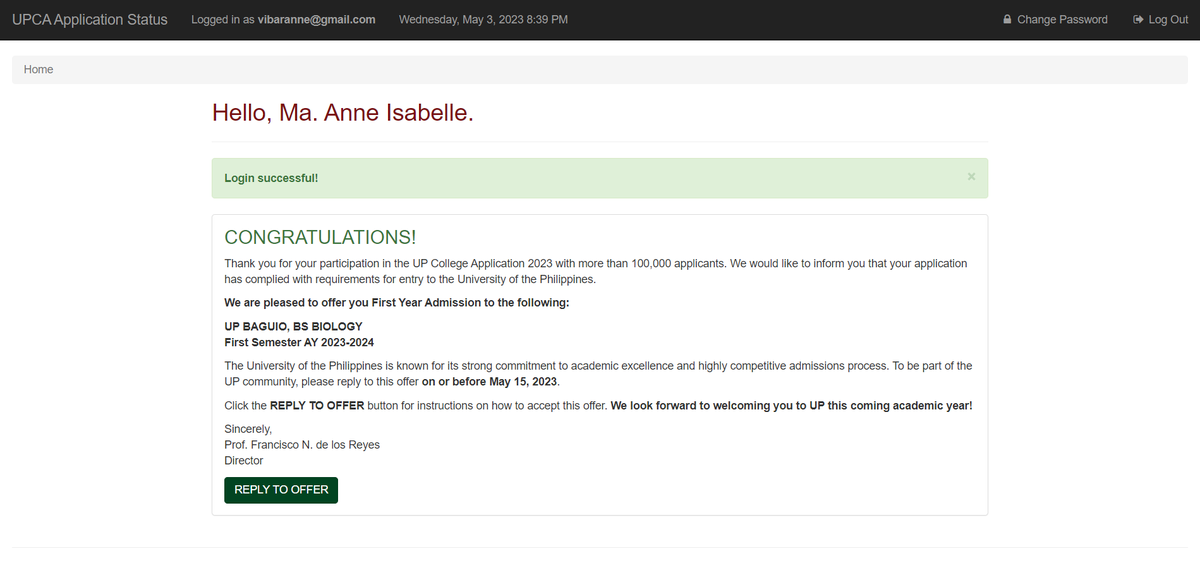Click the First Year Admission offer sentence
Viewport: 1200px width, 563px height.
(x=397, y=303)
